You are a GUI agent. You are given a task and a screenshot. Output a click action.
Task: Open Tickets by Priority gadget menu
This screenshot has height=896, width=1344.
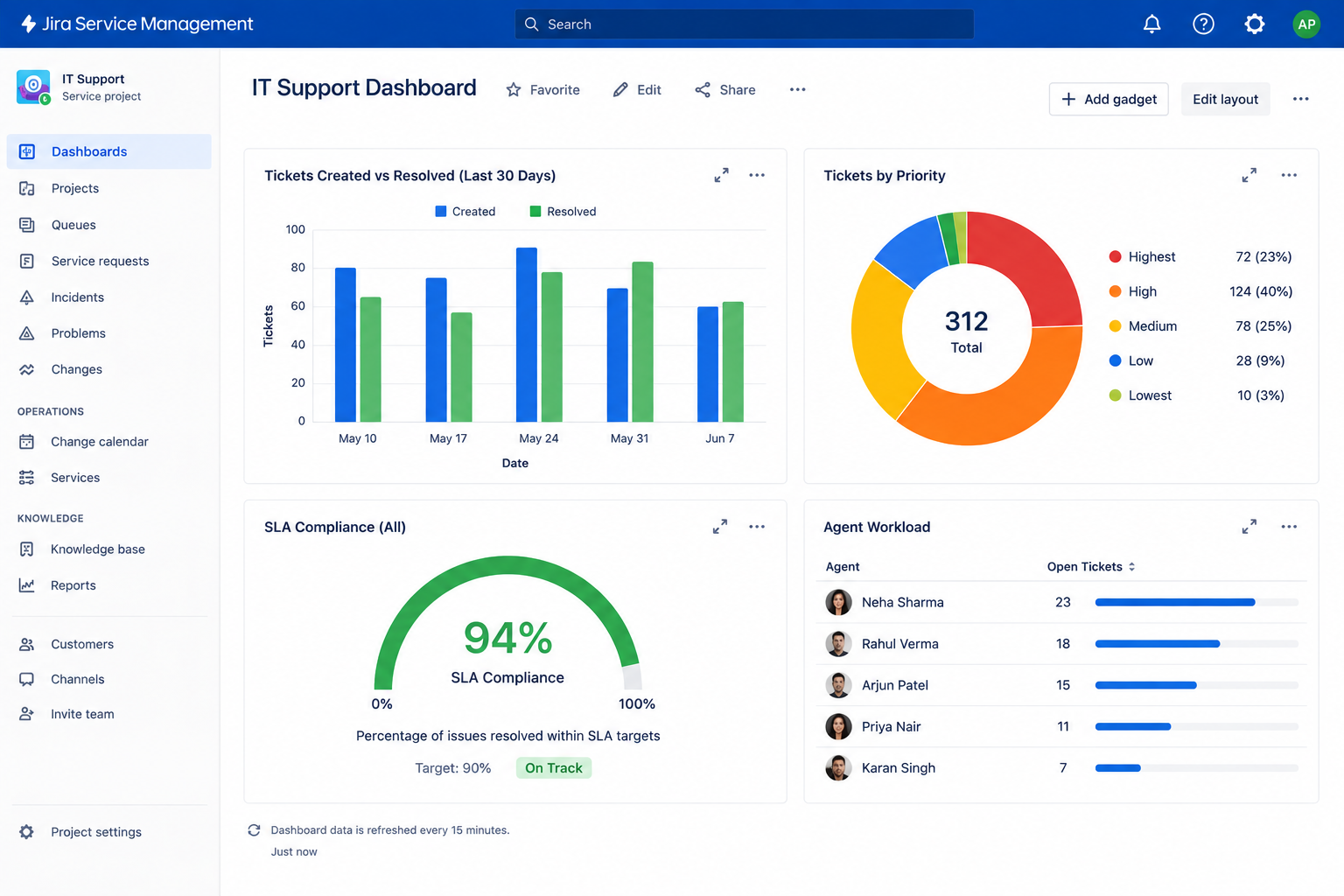point(1289,175)
